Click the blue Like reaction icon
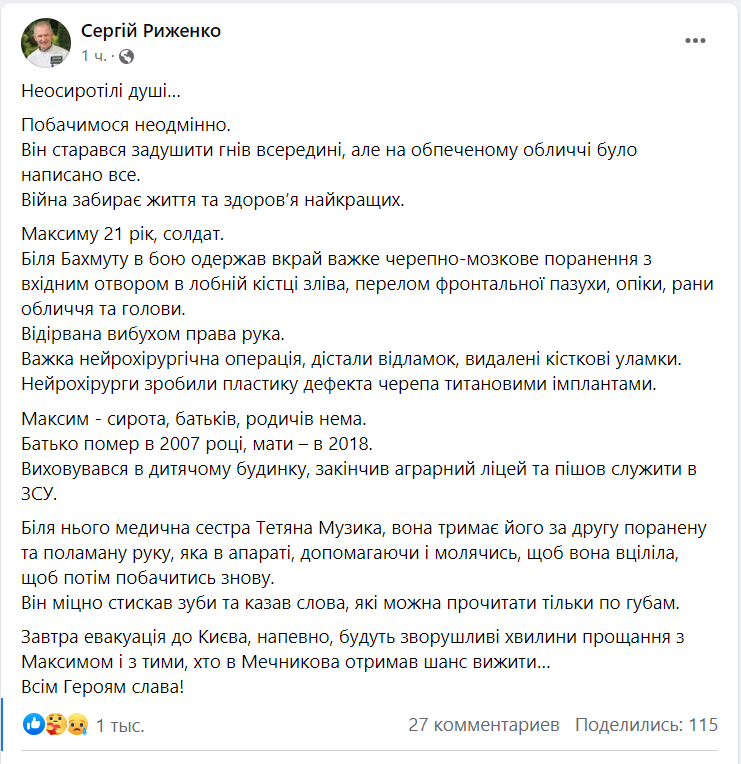Image resolution: width=741 pixels, height=764 pixels. click(33, 724)
